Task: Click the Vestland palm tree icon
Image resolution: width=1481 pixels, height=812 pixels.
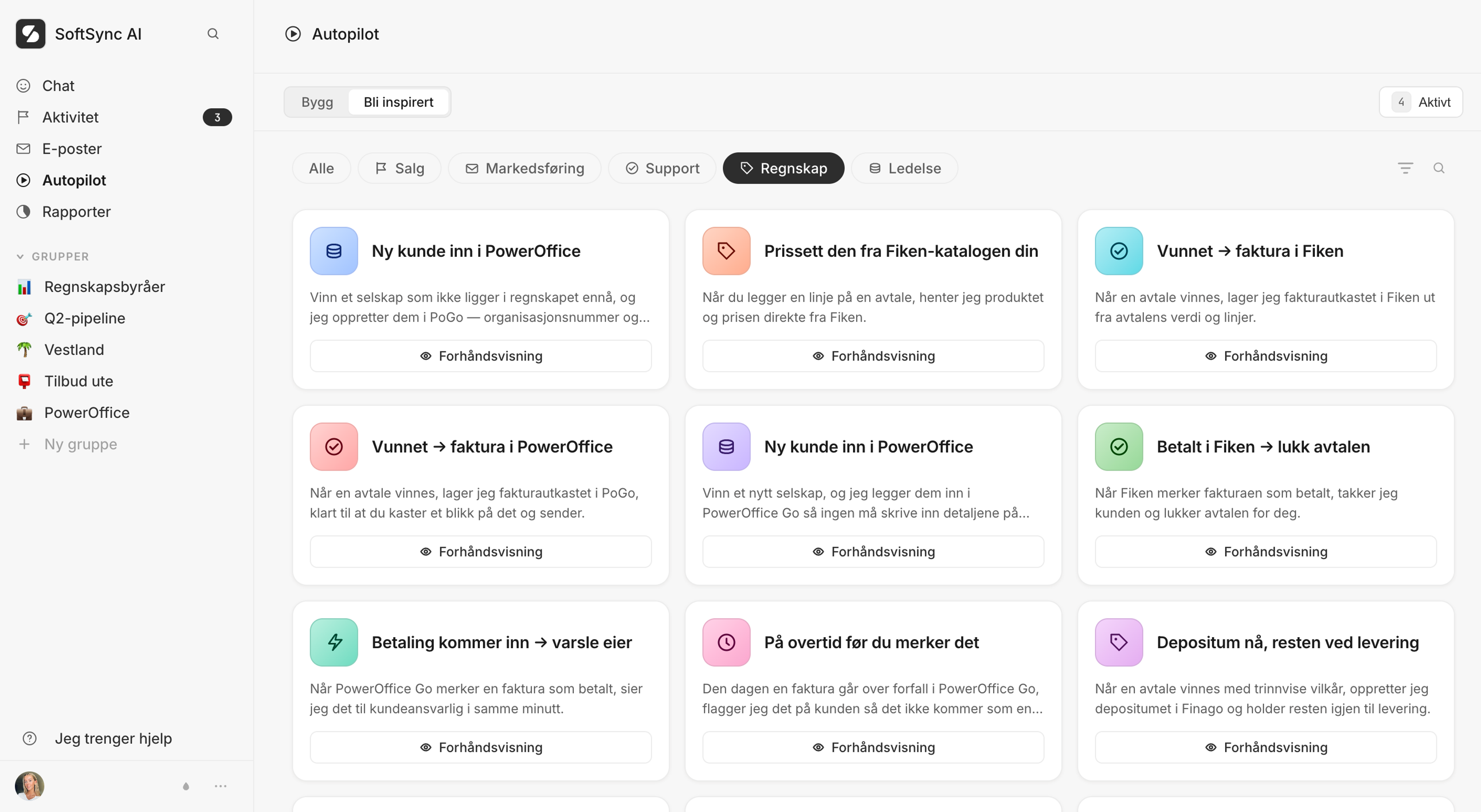Action: 24,350
